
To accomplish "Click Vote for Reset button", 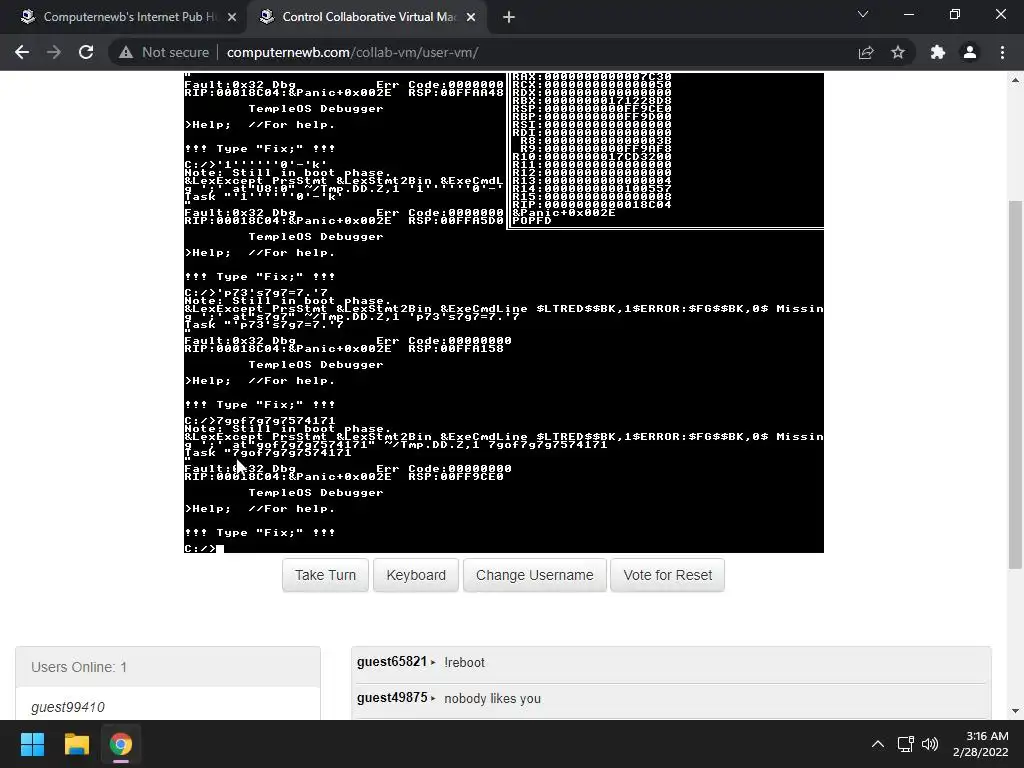I will [x=667, y=575].
